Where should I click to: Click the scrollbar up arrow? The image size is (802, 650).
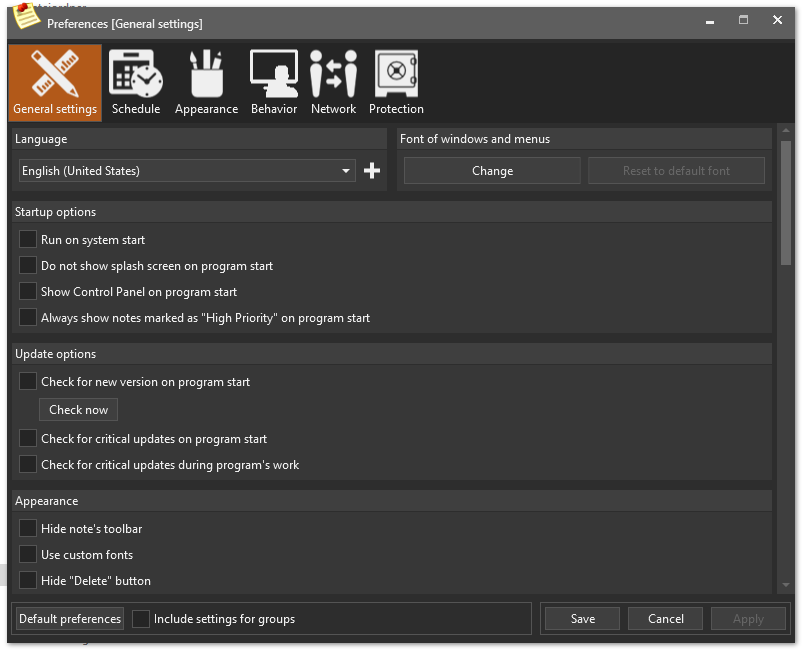(786, 131)
